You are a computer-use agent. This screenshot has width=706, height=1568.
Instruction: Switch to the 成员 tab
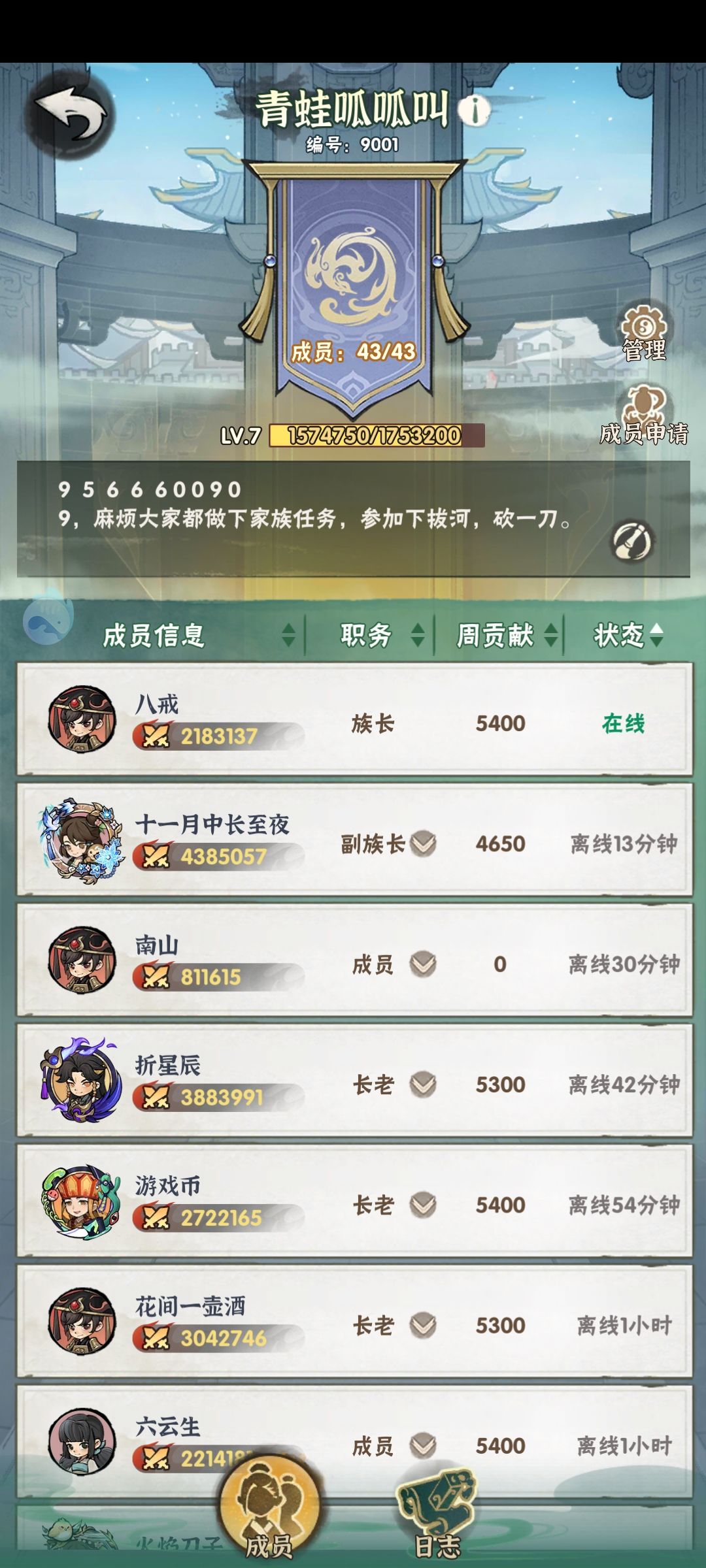(269, 1508)
